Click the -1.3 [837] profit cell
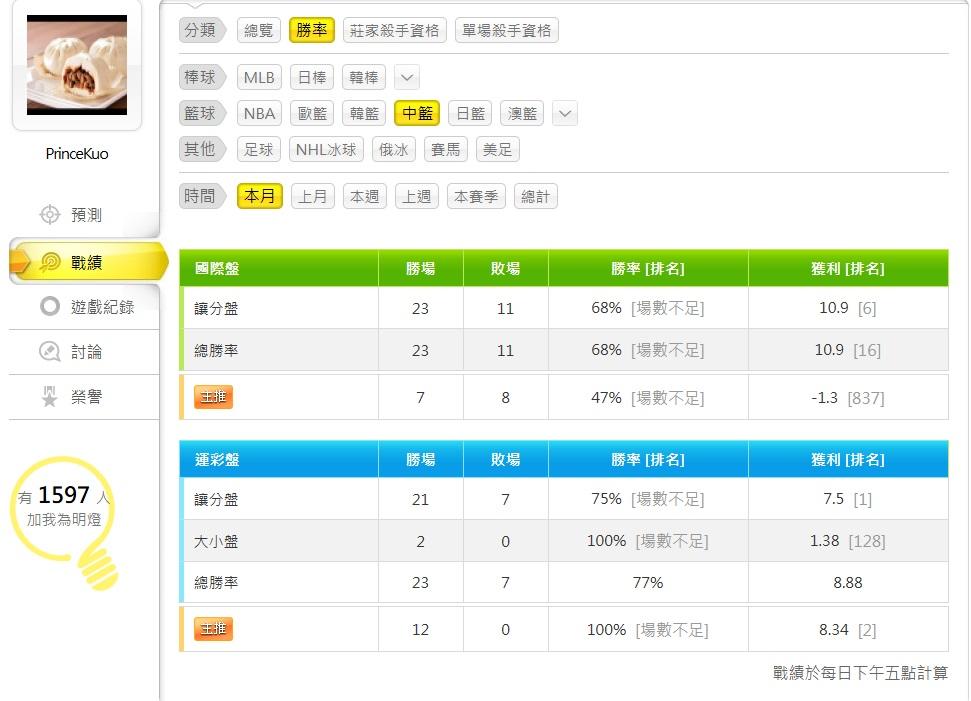The image size is (971, 701). click(848, 398)
